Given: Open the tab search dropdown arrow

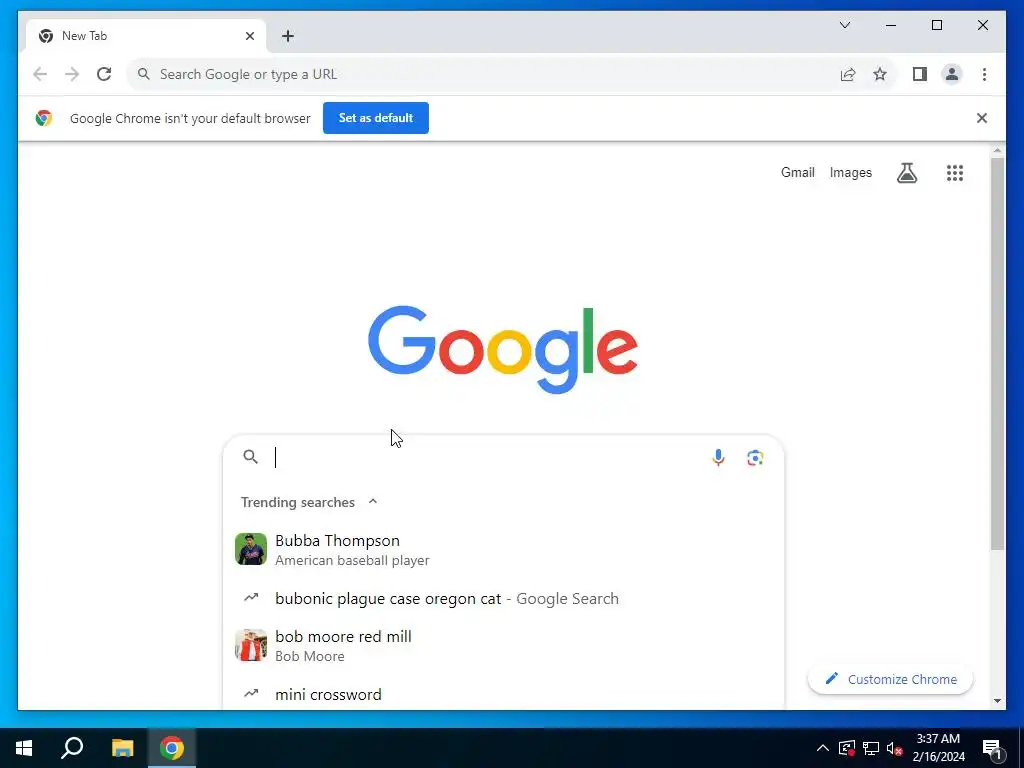Looking at the screenshot, I should point(844,25).
